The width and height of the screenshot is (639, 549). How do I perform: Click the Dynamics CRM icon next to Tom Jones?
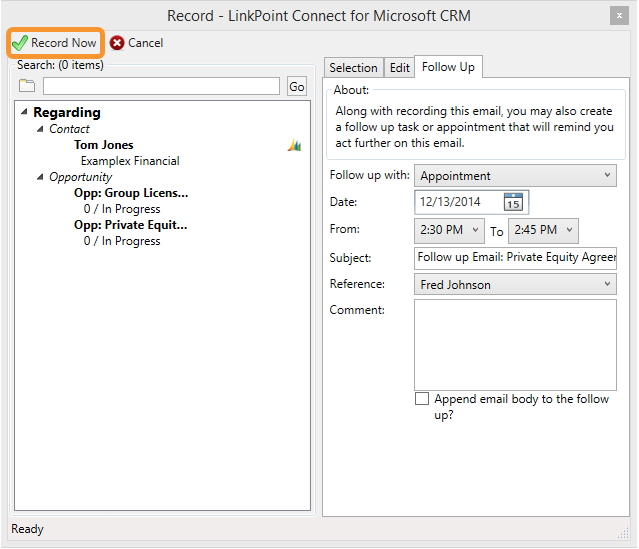(294, 145)
